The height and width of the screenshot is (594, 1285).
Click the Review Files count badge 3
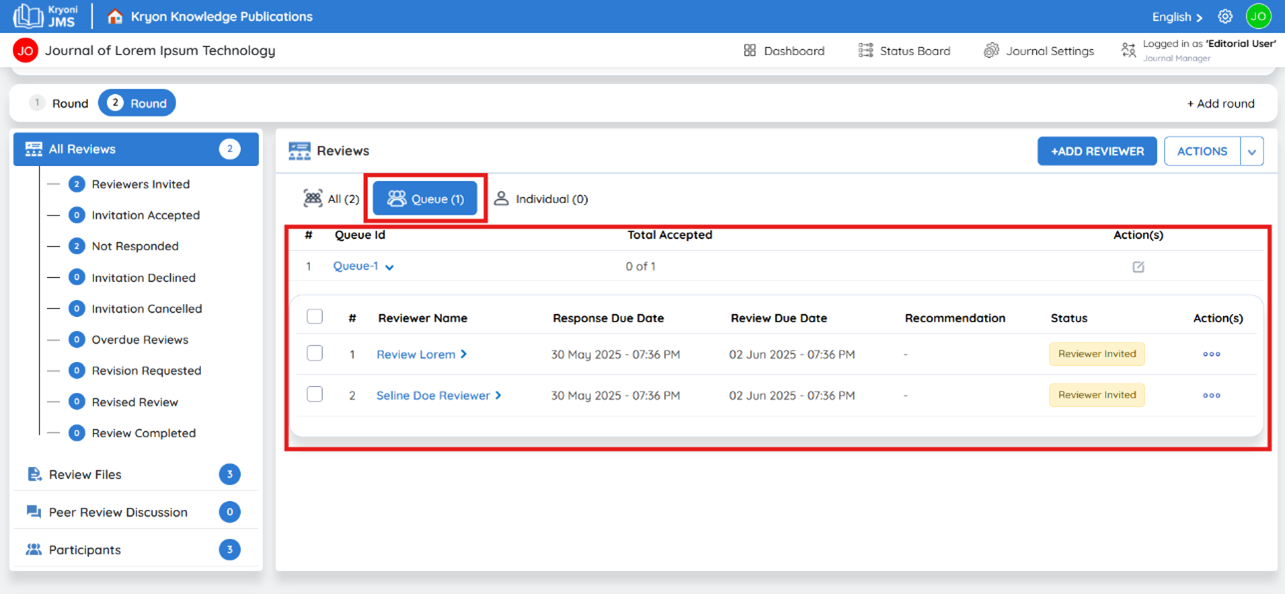click(230, 474)
